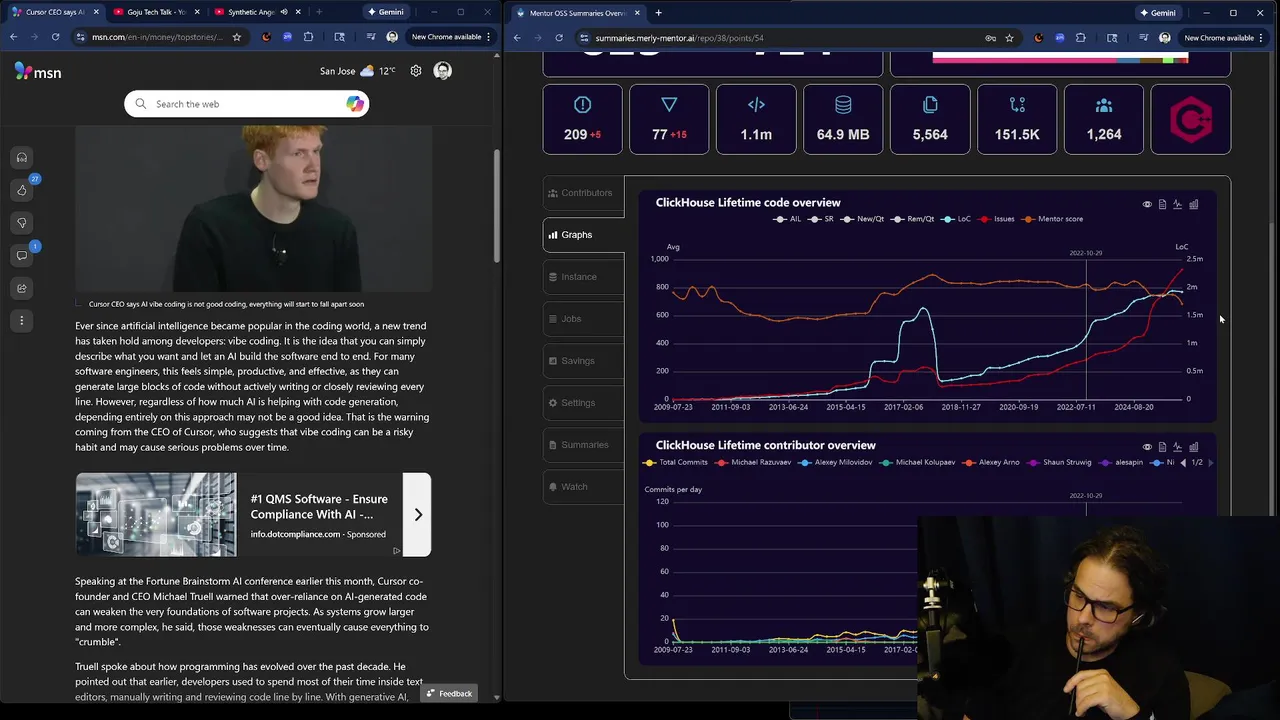Click the MSN thumbs-down dislike icon
This screenshot has height=720, width=1280.
click(21, 223)
